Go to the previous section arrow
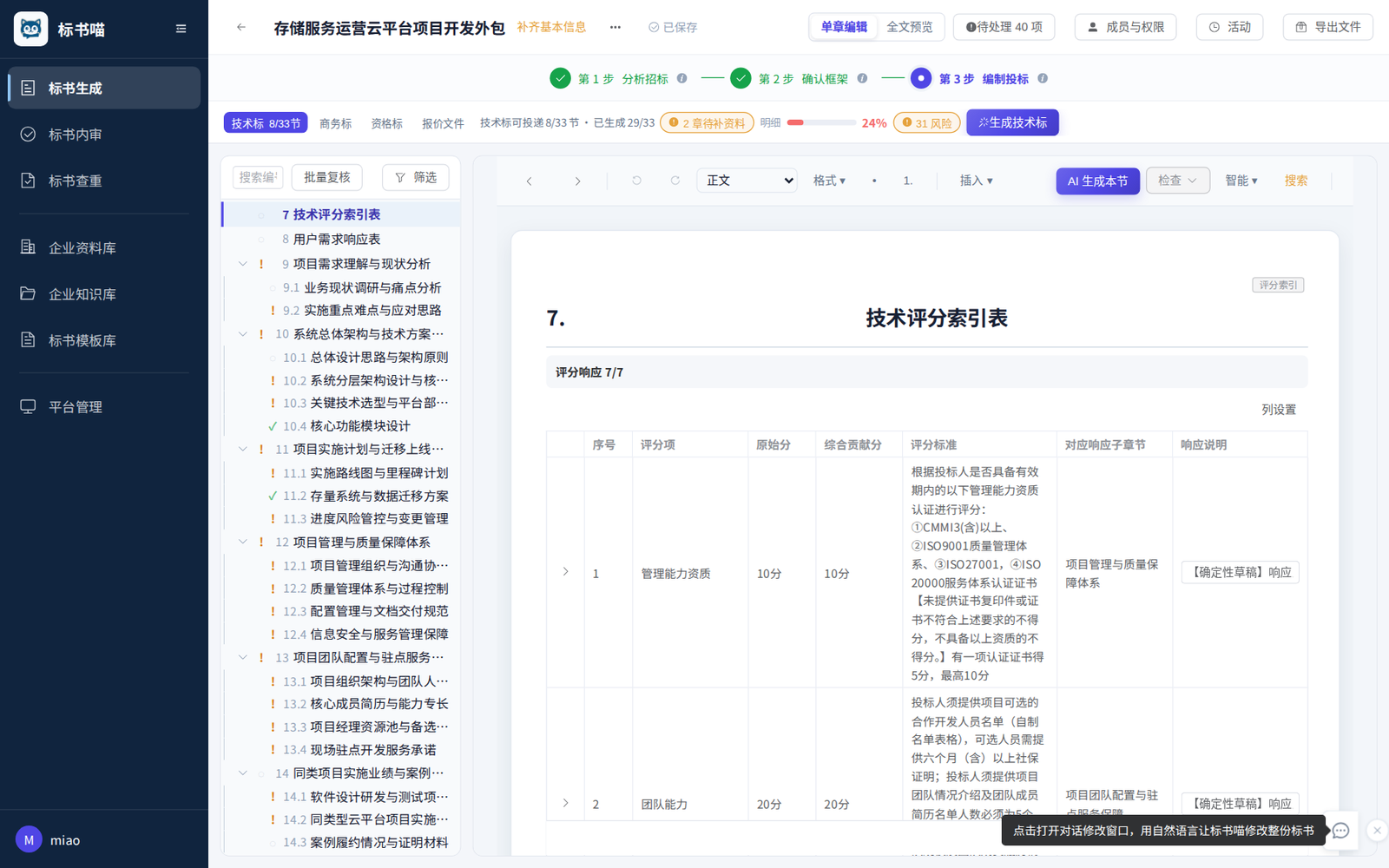This screenshot has width=1389, height=868. coord(529,181)
